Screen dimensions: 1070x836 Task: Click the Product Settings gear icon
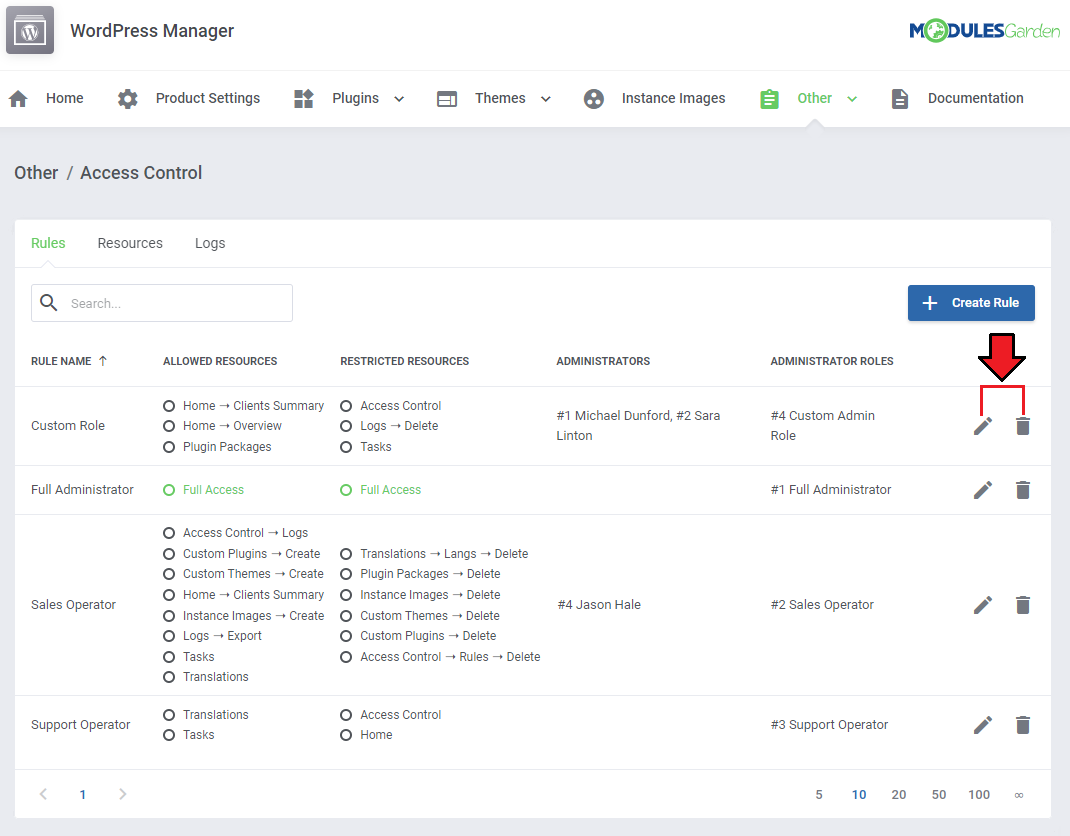point(128,99)
